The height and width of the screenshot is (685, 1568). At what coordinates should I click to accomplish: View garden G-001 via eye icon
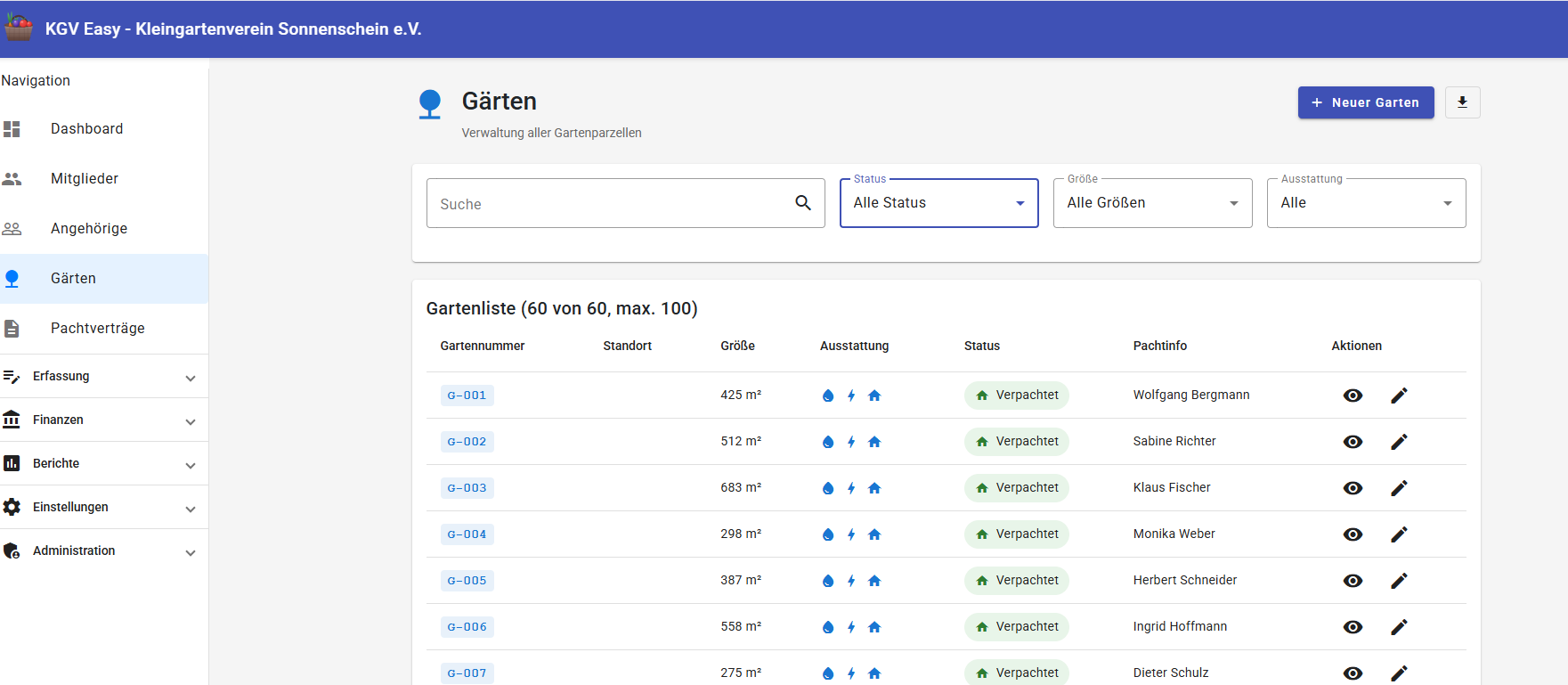click(x=1353, y=396)
